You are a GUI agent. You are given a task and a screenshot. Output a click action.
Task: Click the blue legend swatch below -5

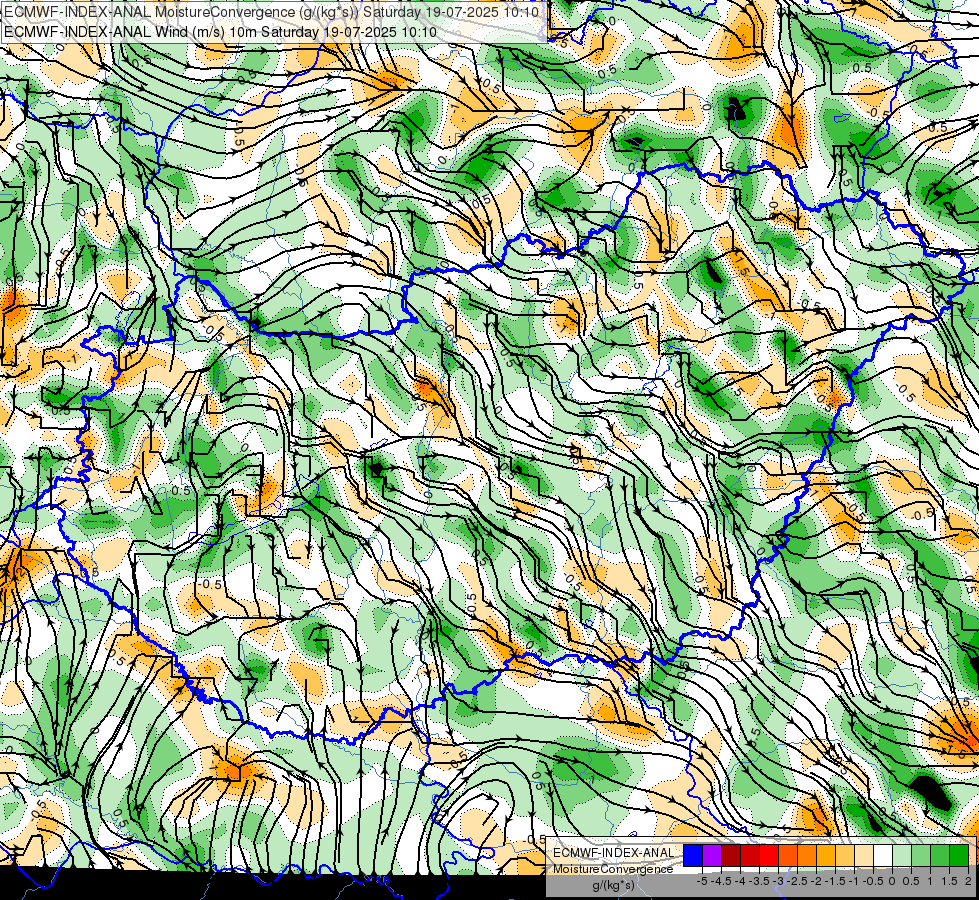pos(693,856)
